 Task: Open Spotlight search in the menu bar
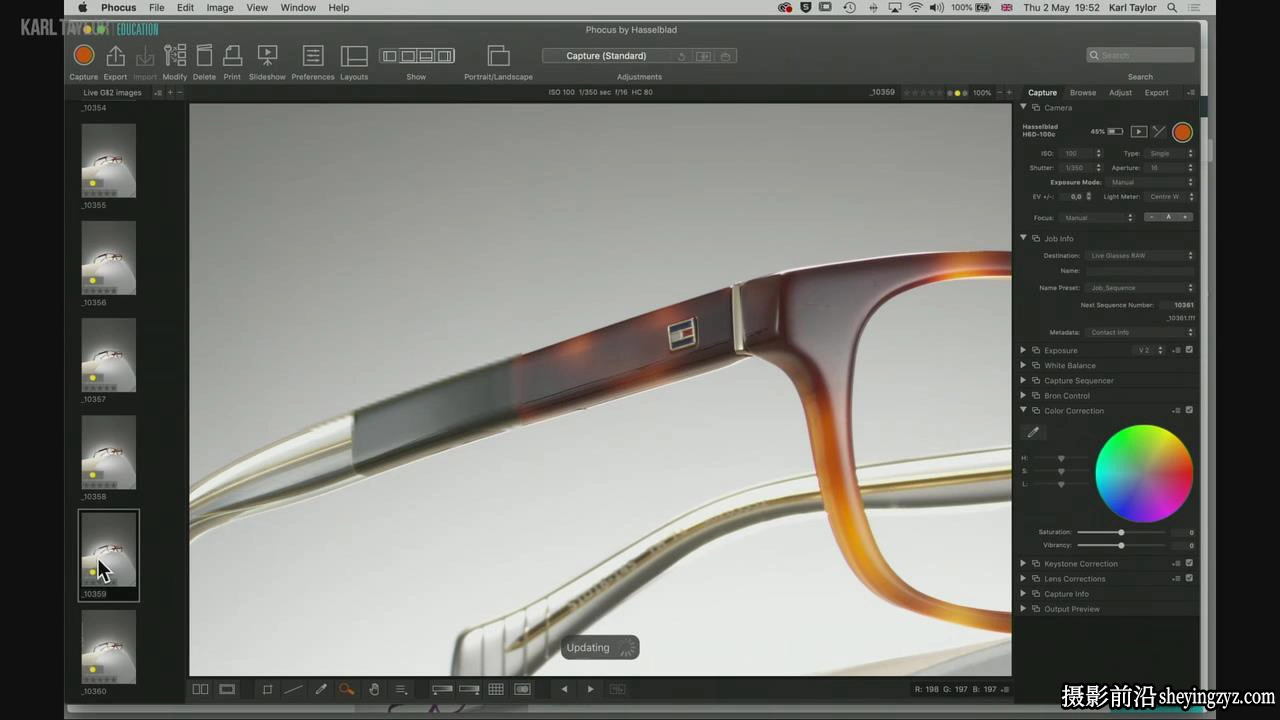(x=1172, y=7)
